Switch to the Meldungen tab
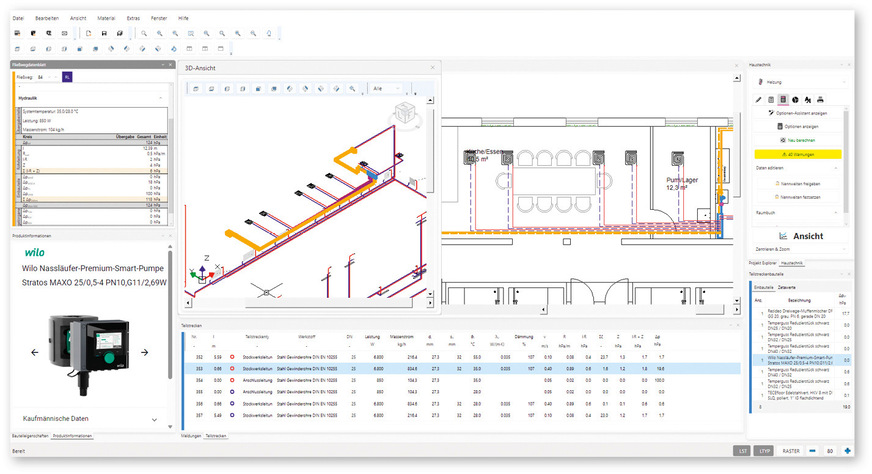The height and width of the screenshot is (474, 872). tap(190, 437)
